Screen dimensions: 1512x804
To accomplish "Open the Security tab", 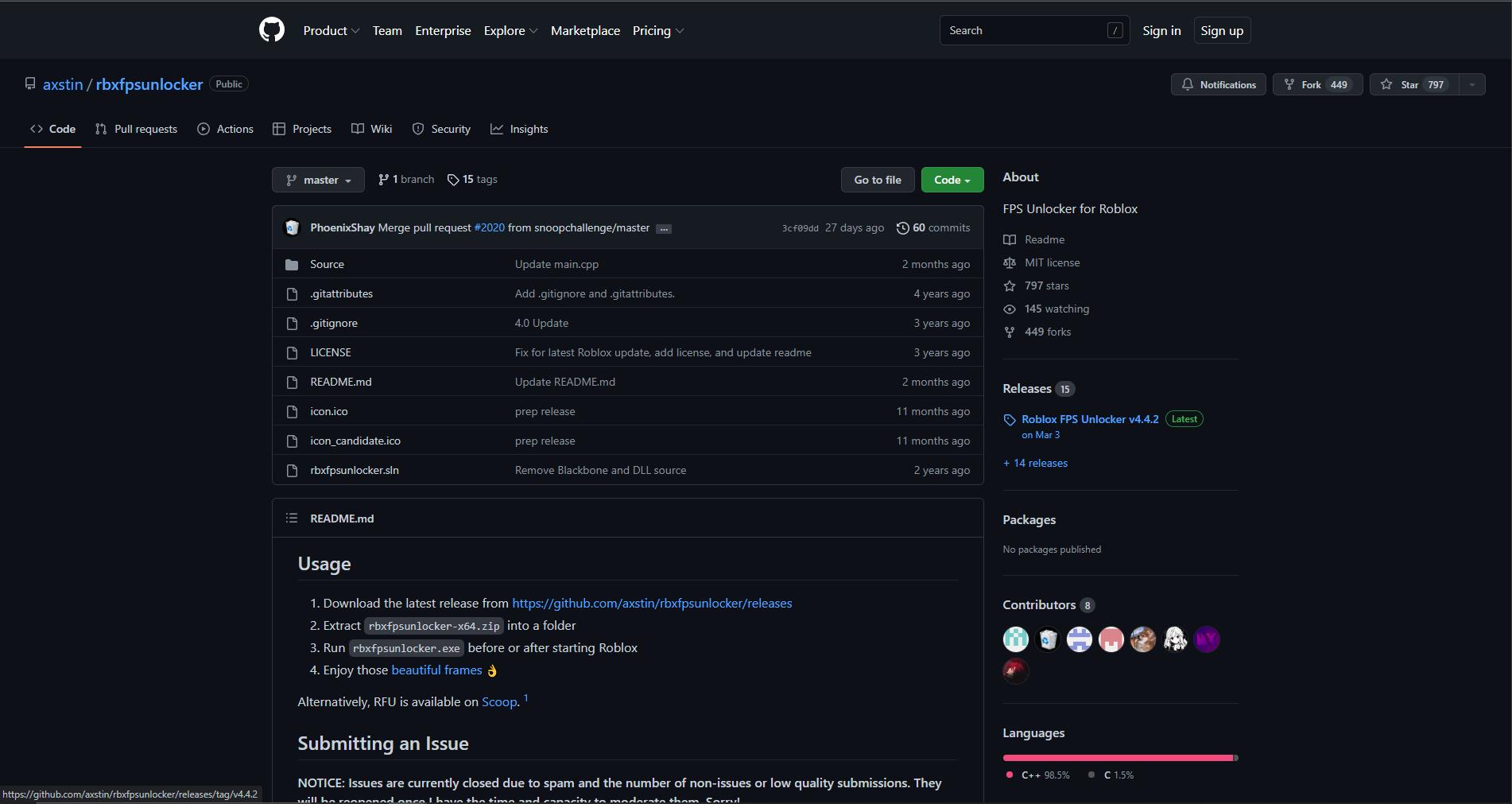I will click(x=441, y=129).
